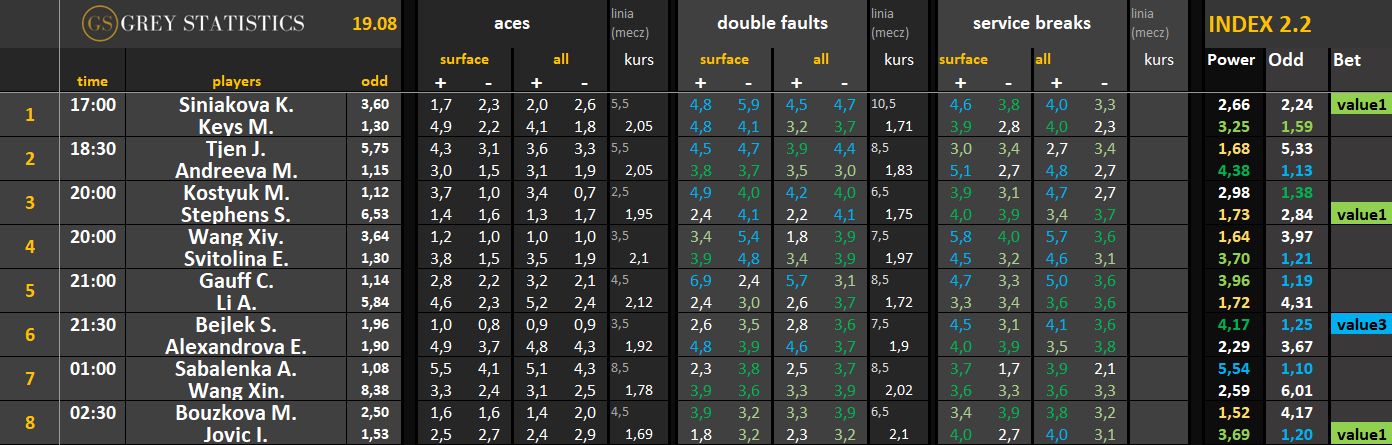Select the INDEX 2.2 header
The height and width of the screenshot is (445, 1392).
tap(1260, 25)
